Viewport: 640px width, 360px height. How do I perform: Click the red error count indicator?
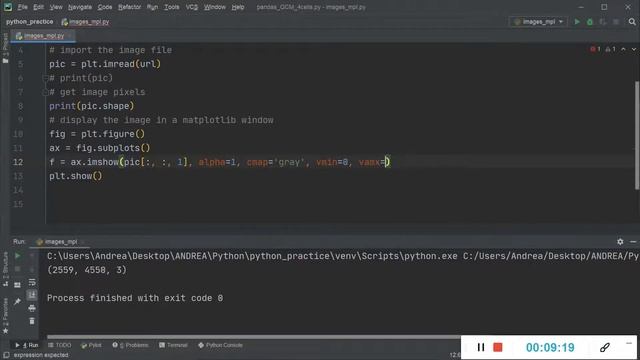point(595,49)
